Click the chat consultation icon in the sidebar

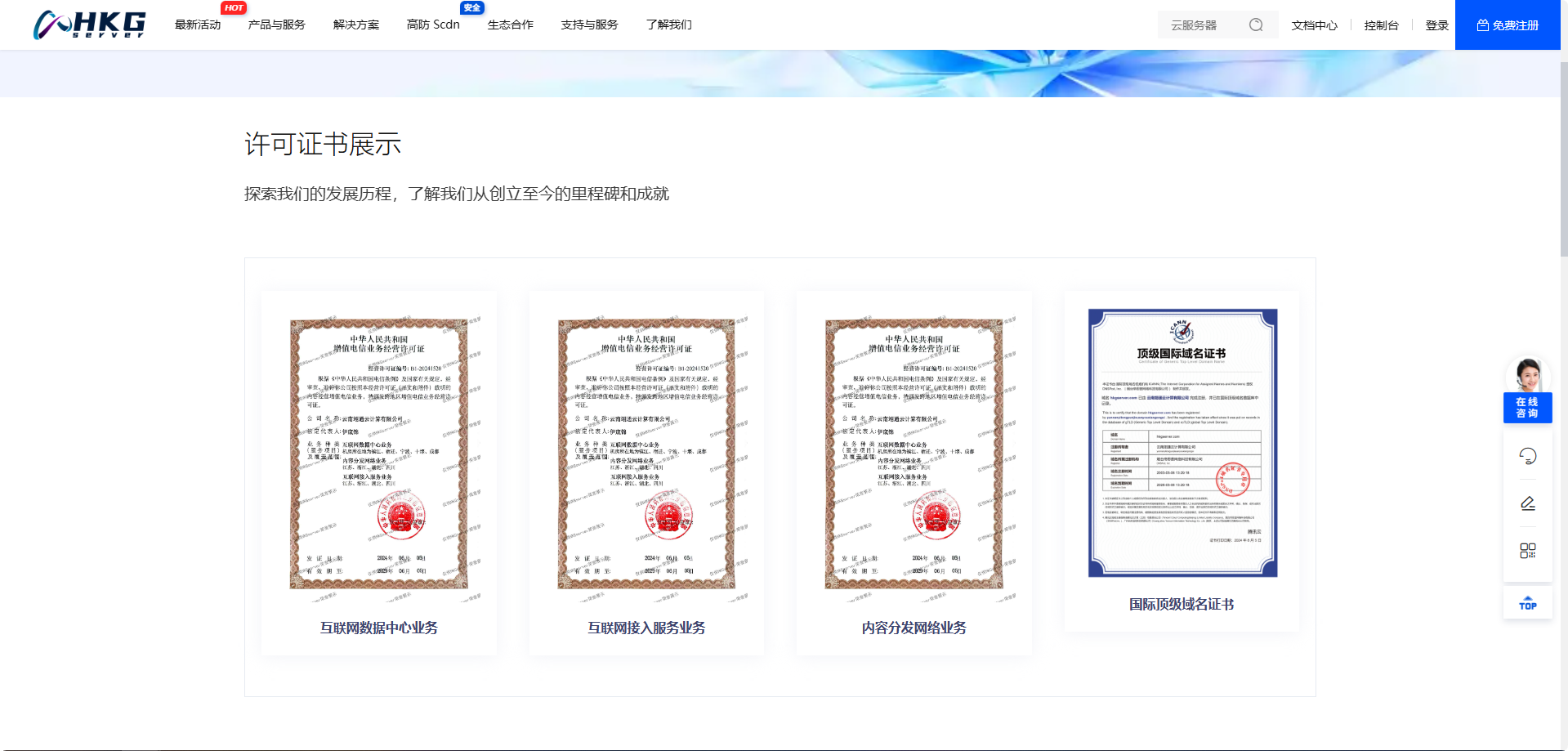[x=1528, y=455]
